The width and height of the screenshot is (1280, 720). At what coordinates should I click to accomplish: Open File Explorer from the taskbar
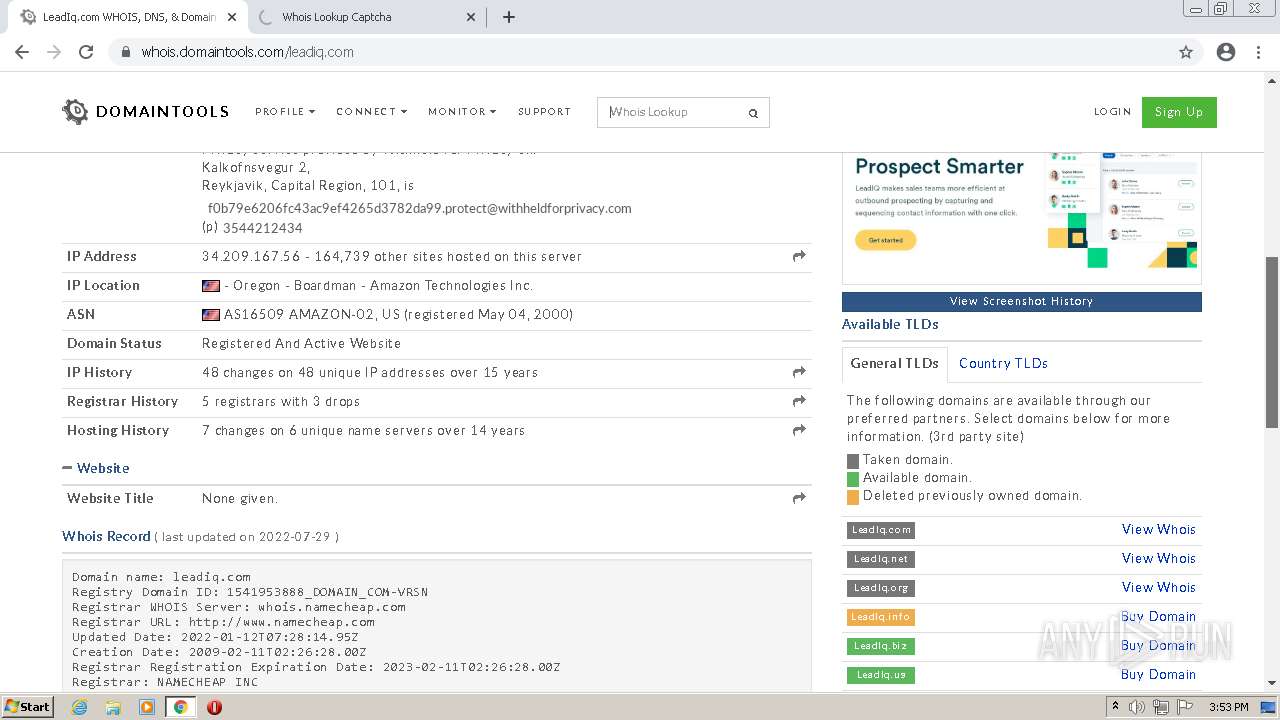point(113,707)
